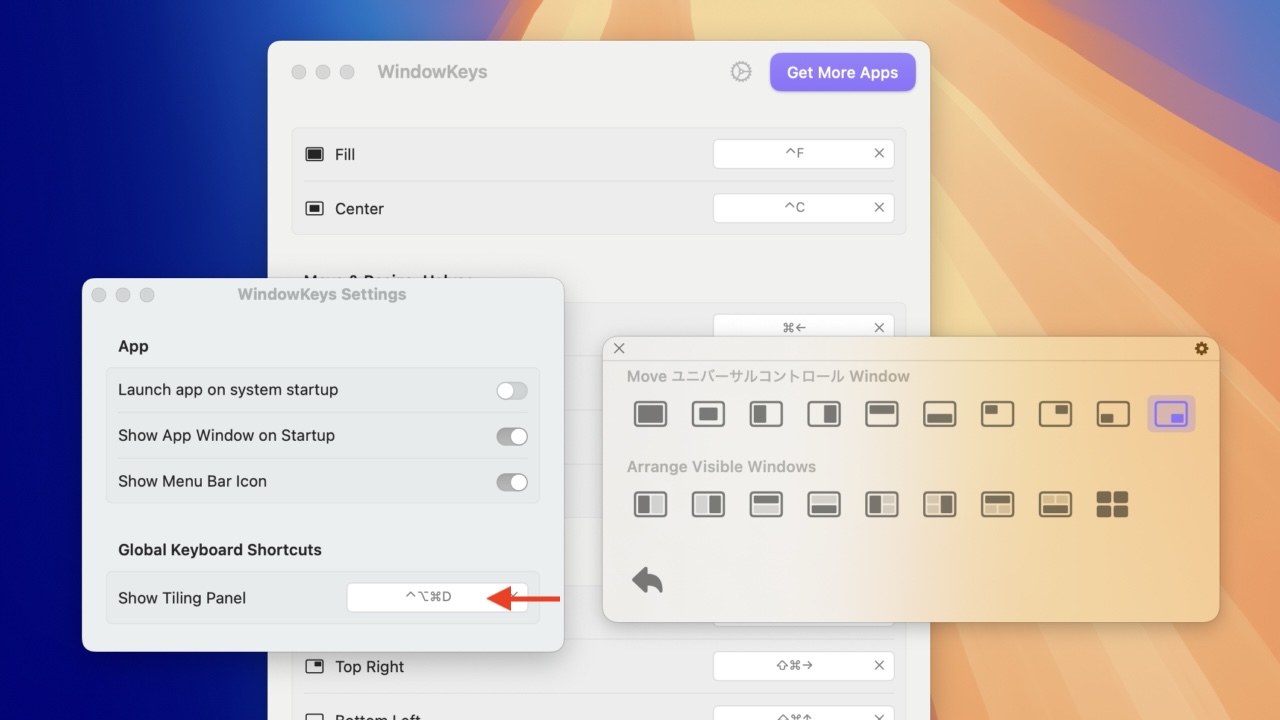Arrange two windows with top emphasized

pos(766,504)
